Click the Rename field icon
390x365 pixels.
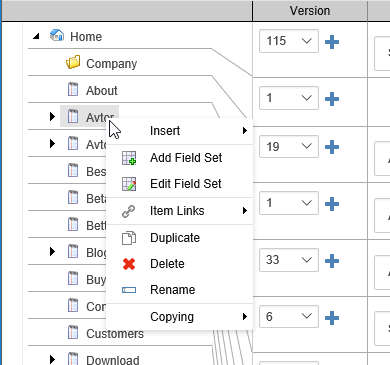click(x=129, y=290)
